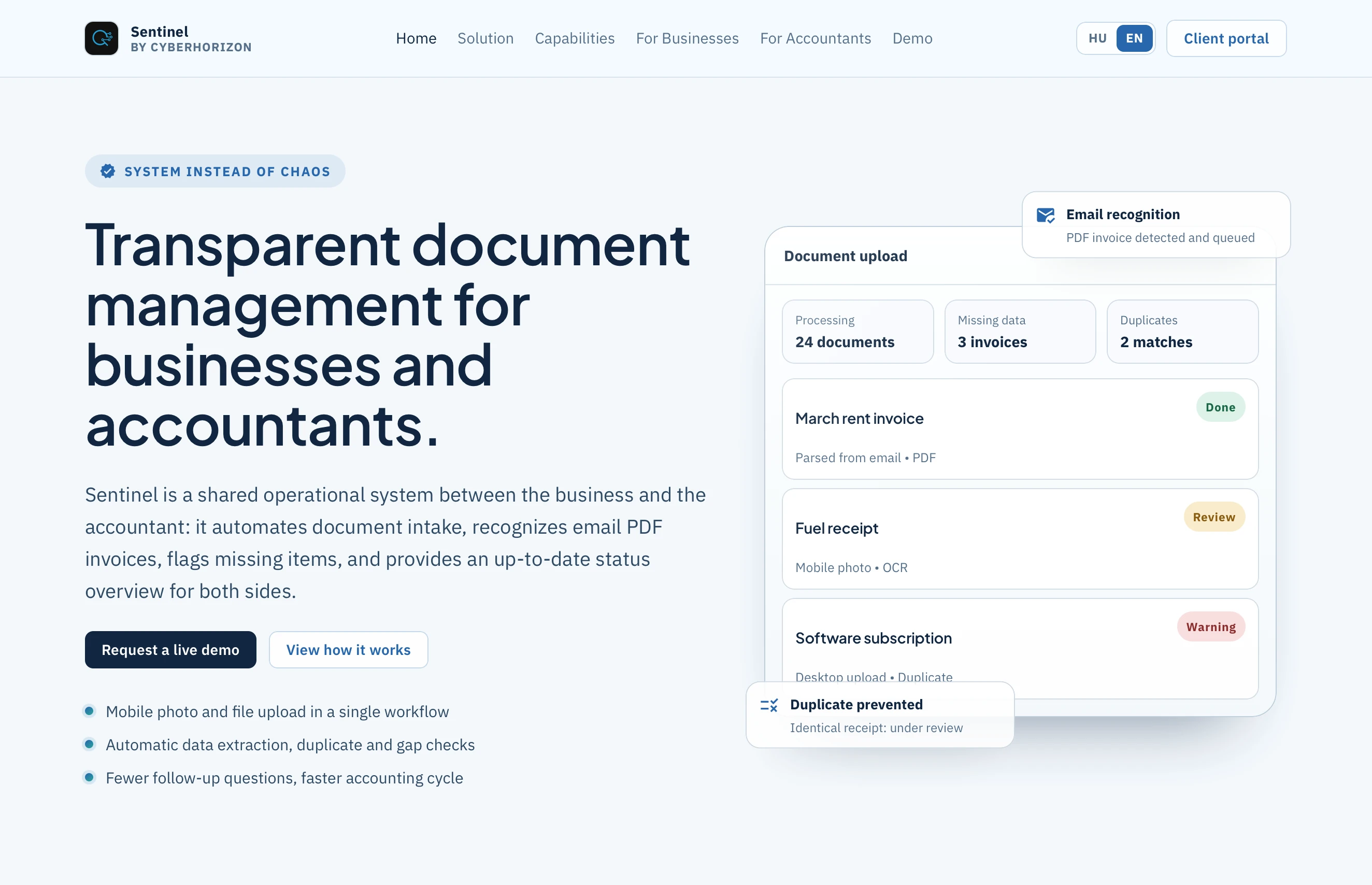The image size is (1372, 885).
Task: Switch language to HU
Action: (x=1097, y=38)
